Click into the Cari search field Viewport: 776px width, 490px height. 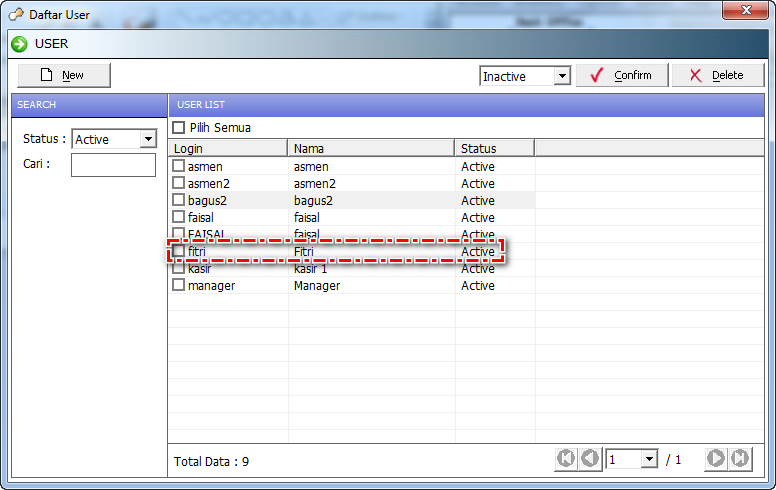113,165
